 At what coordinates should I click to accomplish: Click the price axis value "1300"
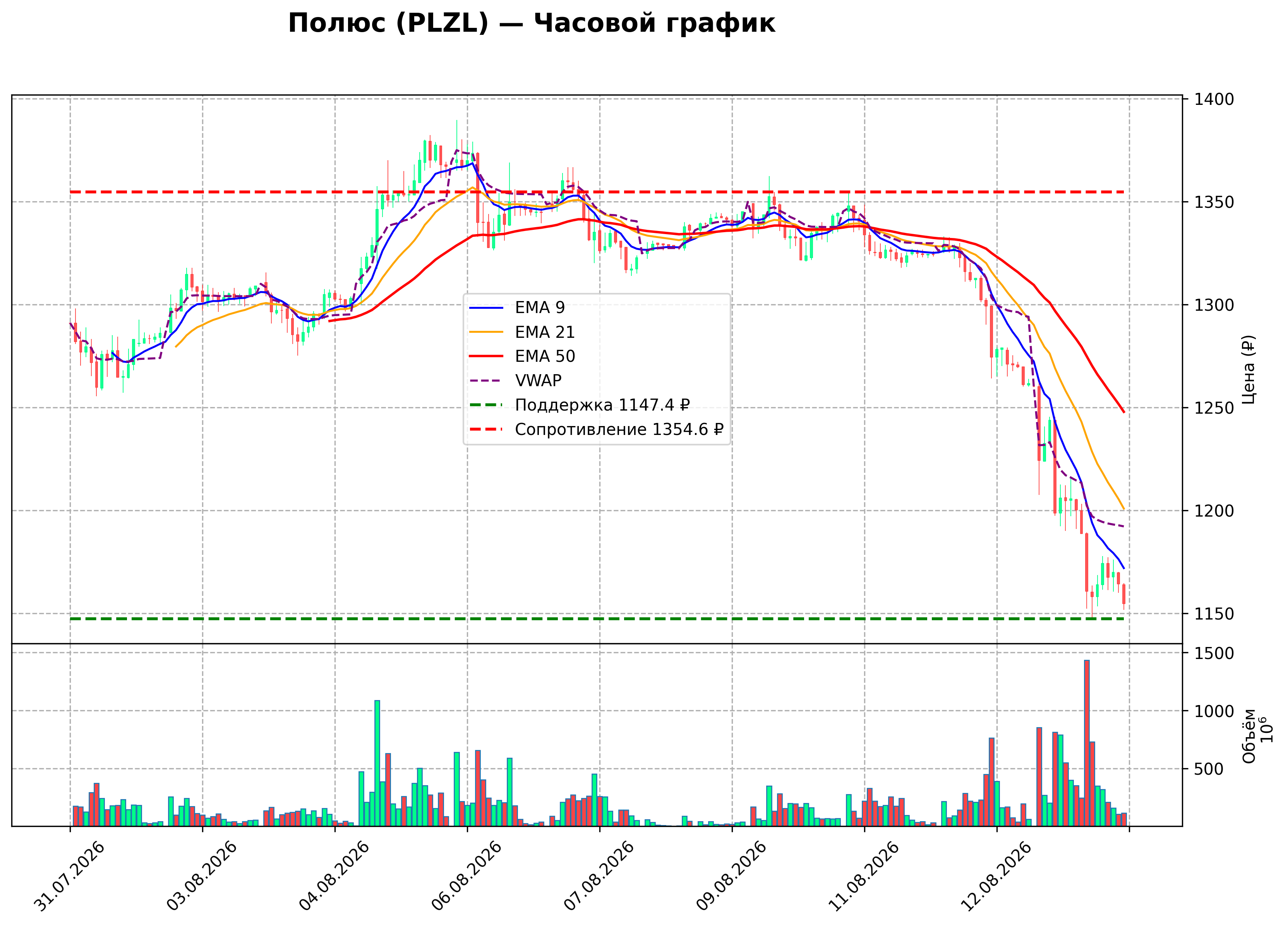[x=1214, y=305]
